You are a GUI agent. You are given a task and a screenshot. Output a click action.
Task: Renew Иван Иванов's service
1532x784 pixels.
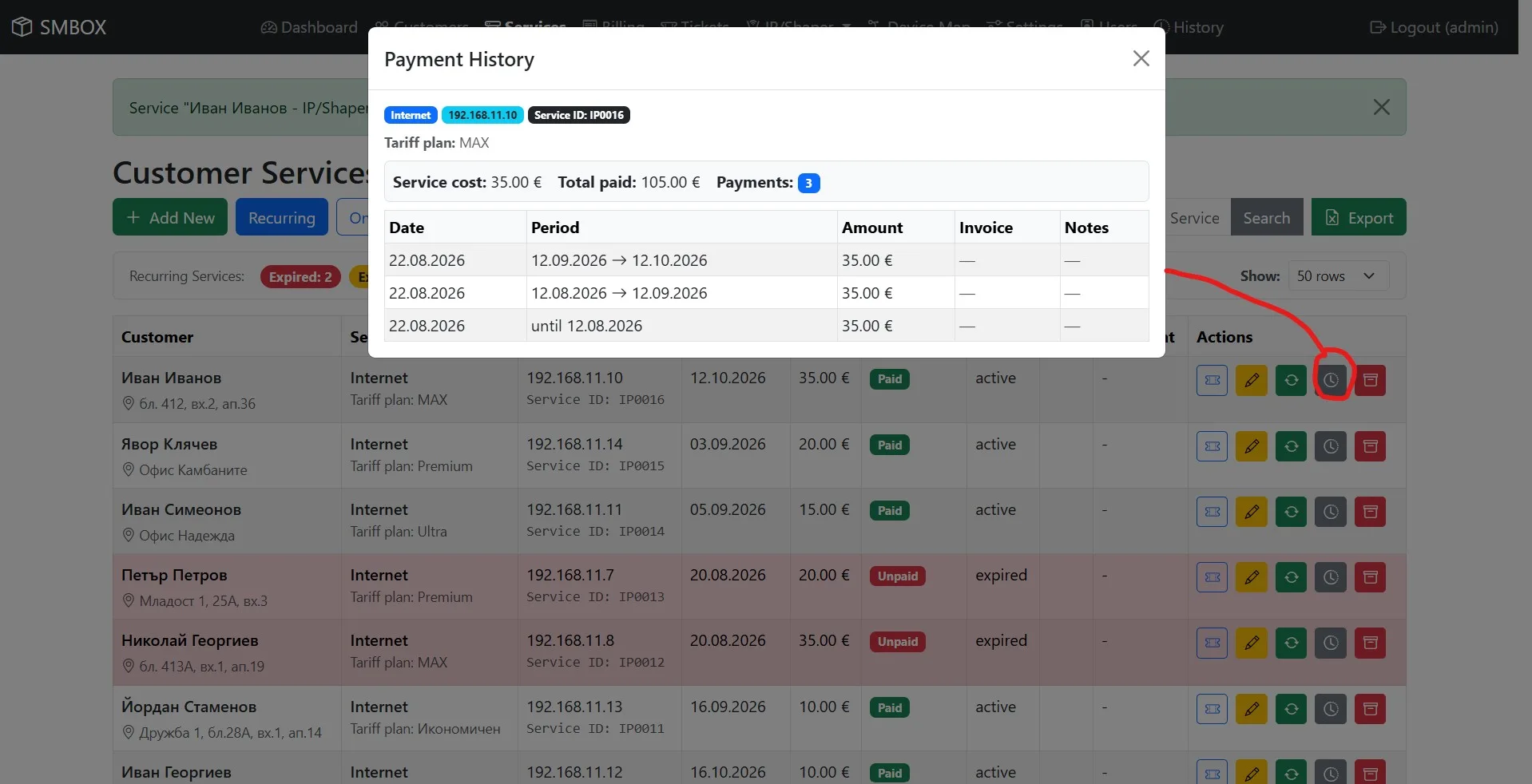(1291, 380)
